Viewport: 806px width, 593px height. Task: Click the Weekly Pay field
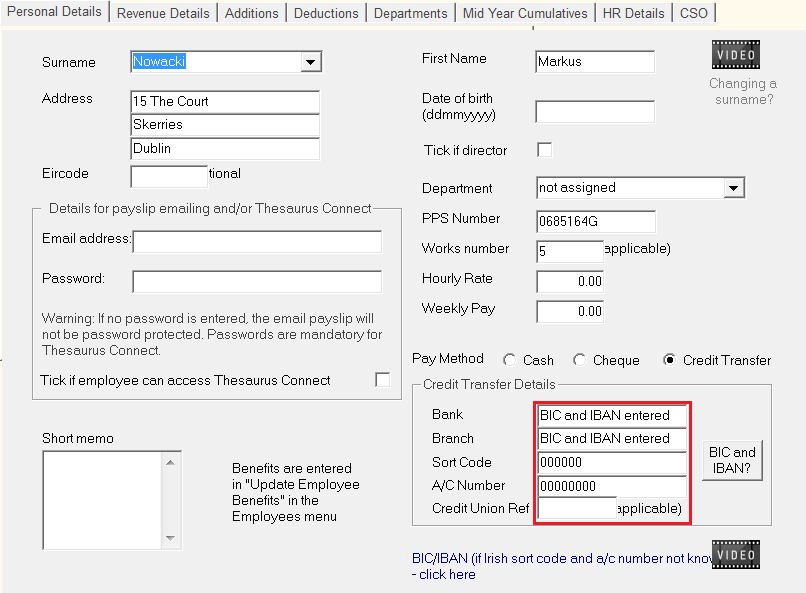pyautogui.click(x=570, y=311)
